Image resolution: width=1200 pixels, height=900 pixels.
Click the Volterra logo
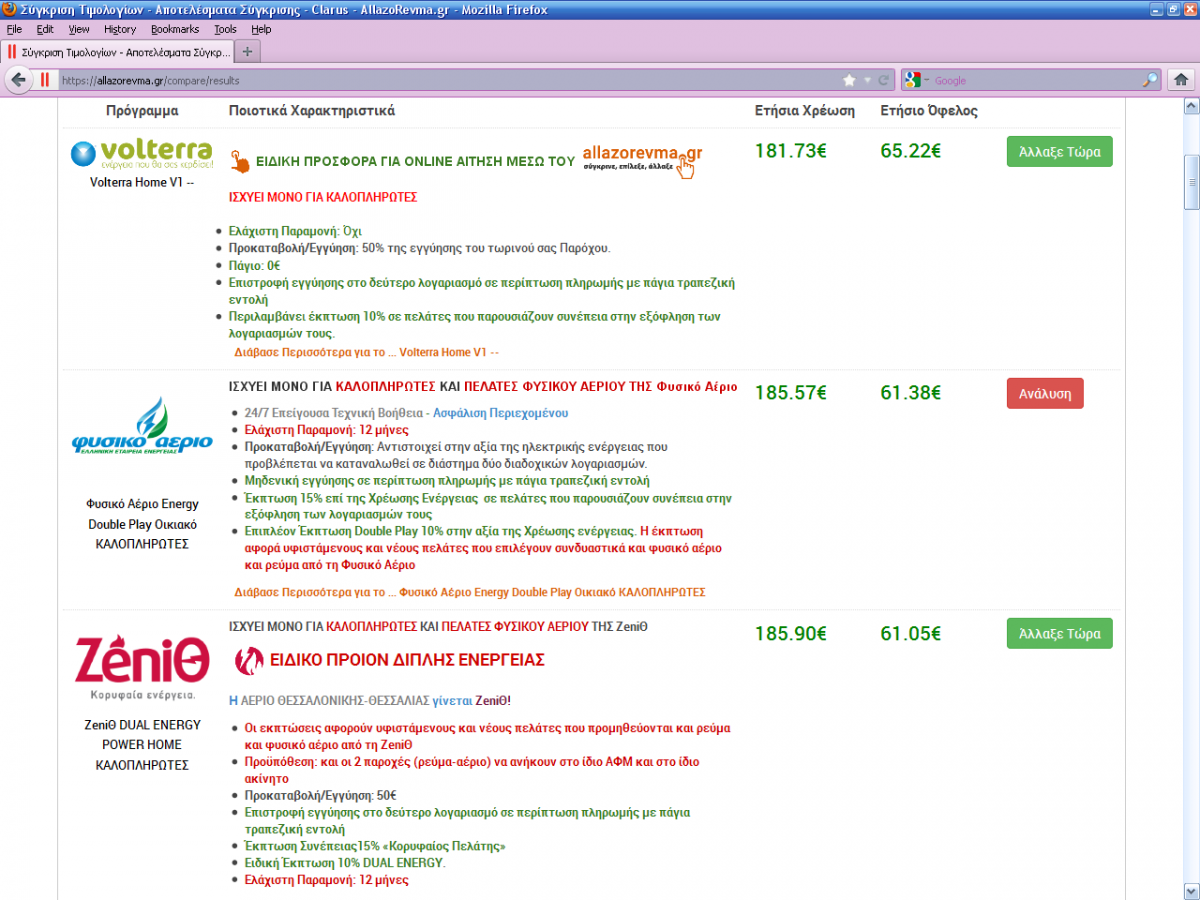click(x=142, y=153)
